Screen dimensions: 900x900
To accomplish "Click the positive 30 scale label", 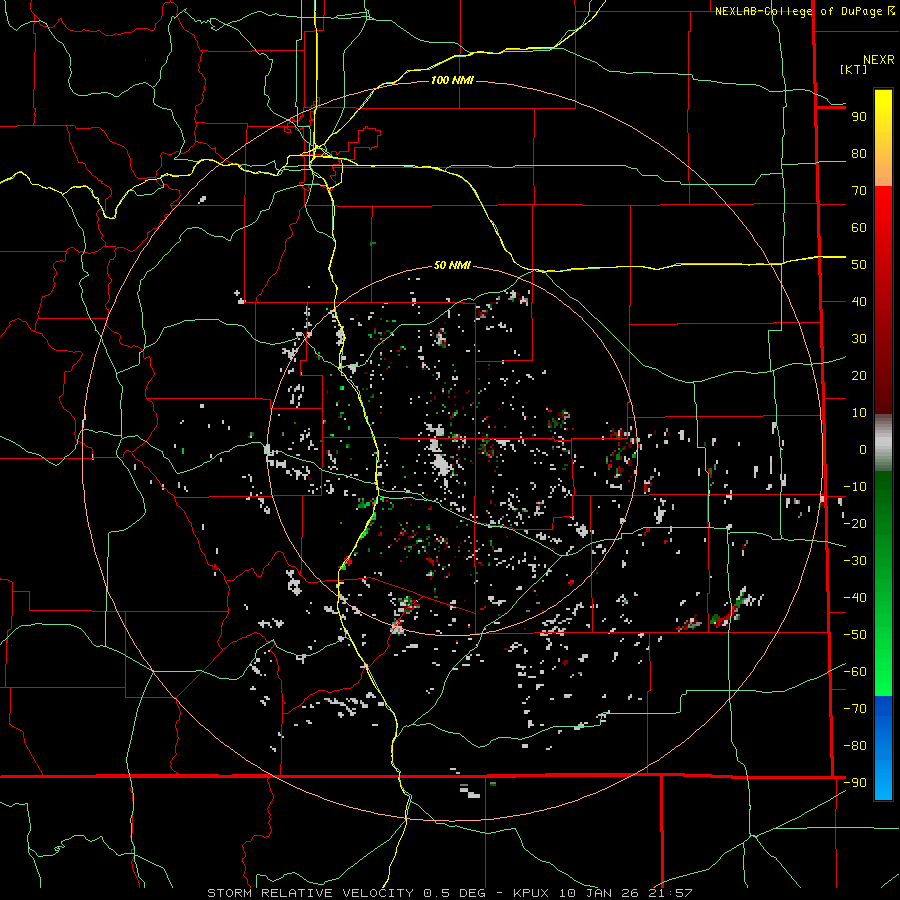I will pos(859,339).
